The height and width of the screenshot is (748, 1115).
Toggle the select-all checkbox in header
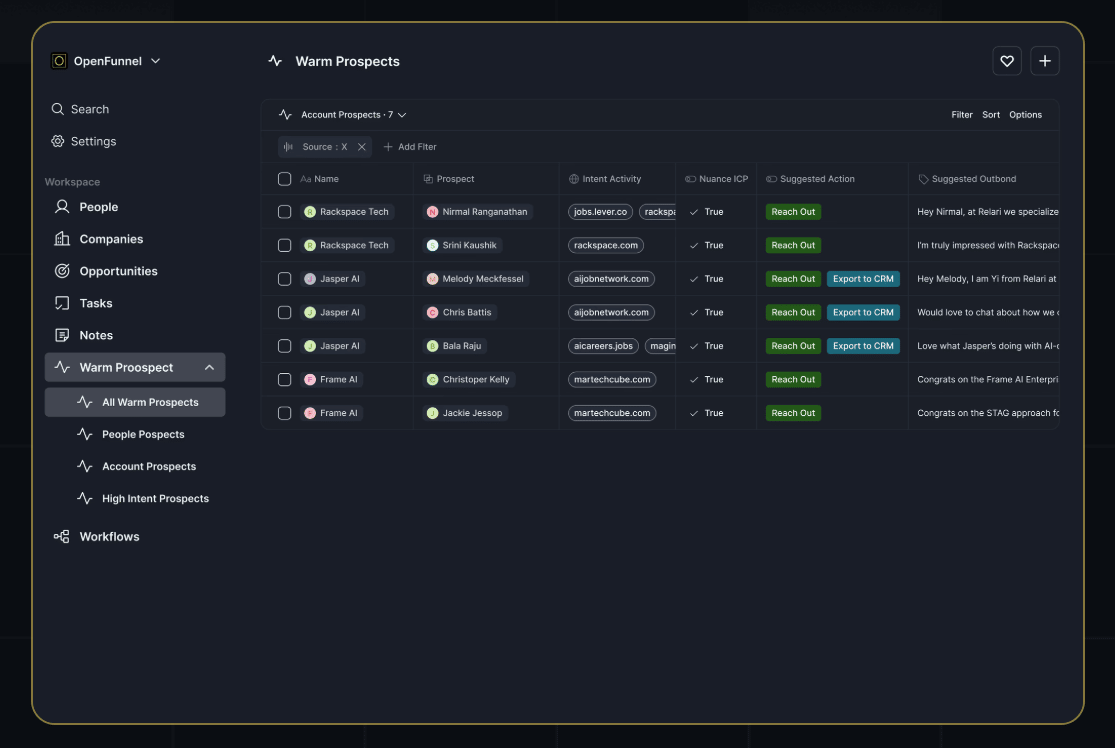click(x=284, y=179)
